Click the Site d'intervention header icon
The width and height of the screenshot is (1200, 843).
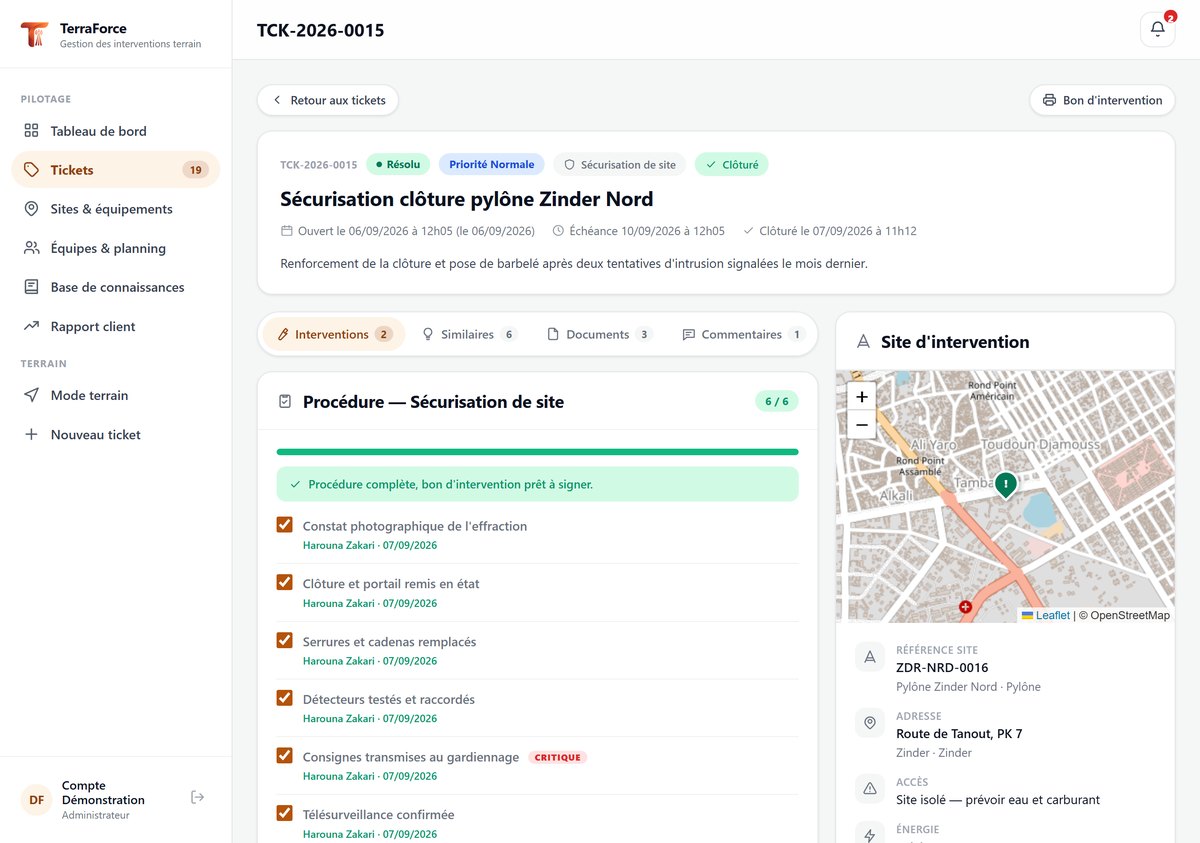coord(864,342)
